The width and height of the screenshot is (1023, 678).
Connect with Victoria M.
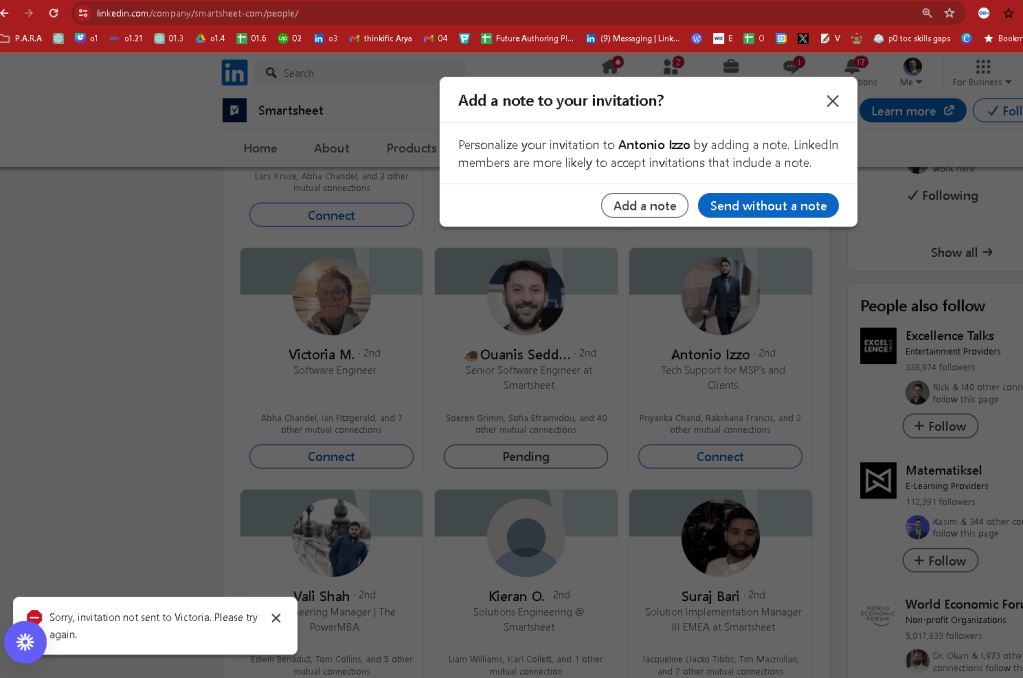331,457
